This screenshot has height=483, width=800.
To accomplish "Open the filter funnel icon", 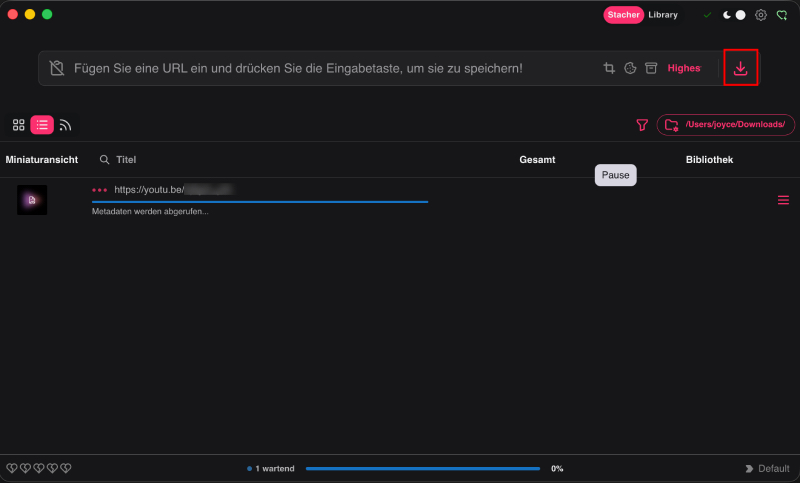I will pos(642,125).
